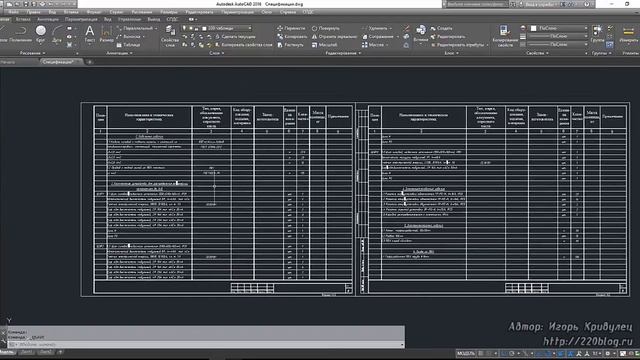
Task: Click the Mirror (Отразить зеркально) tool
Action: coord(334,36)
